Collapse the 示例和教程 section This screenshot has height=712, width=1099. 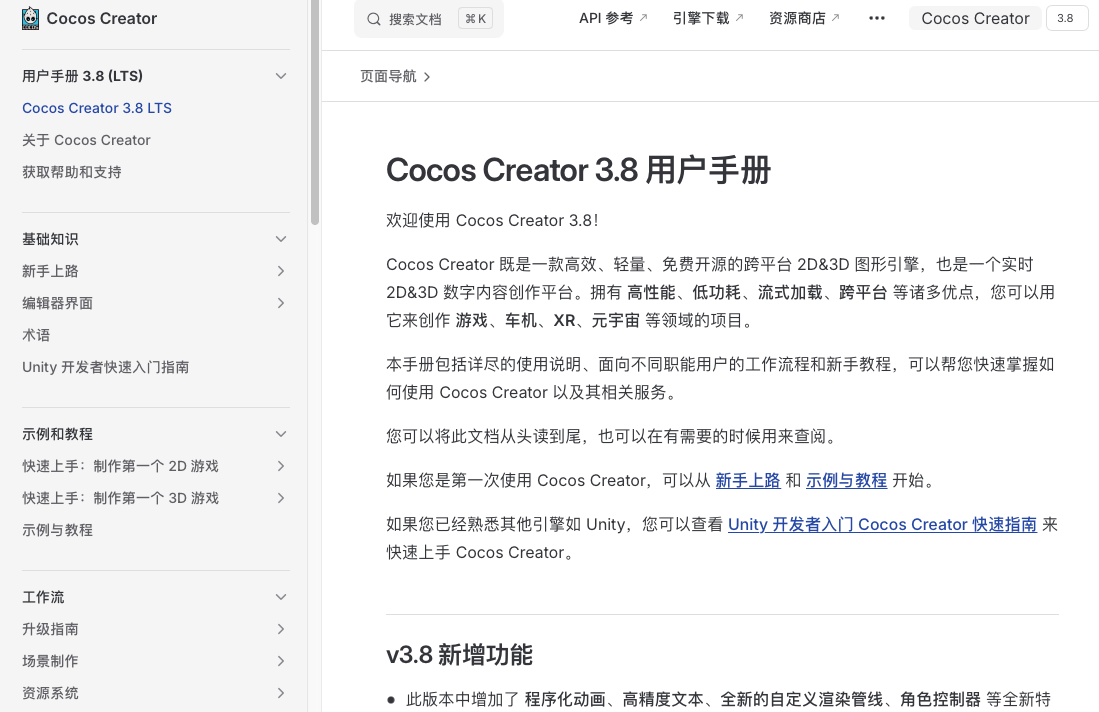281,434
